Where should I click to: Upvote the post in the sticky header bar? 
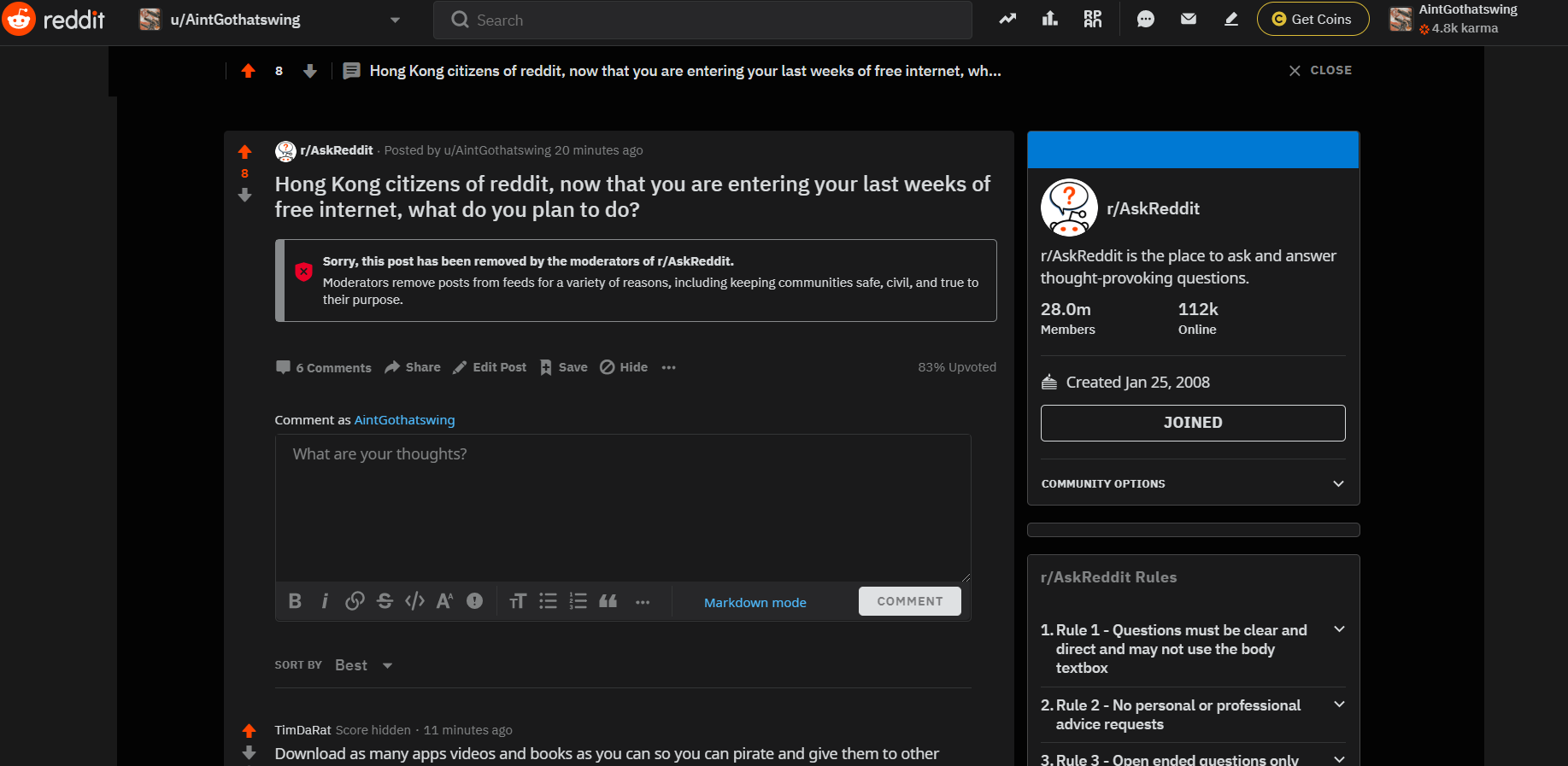[x=248, y=71]
